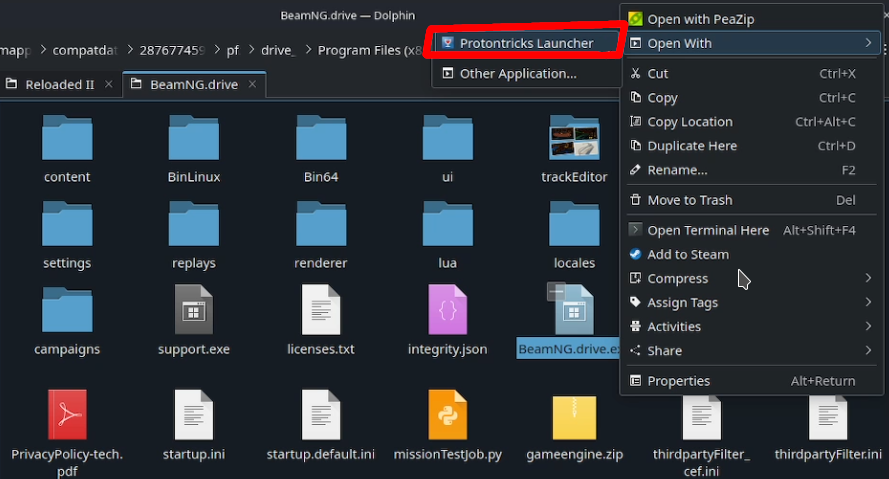This screenshot has width=889, height=479.
Task: Select Copy Location menu entry
Action: pos(752,122)
